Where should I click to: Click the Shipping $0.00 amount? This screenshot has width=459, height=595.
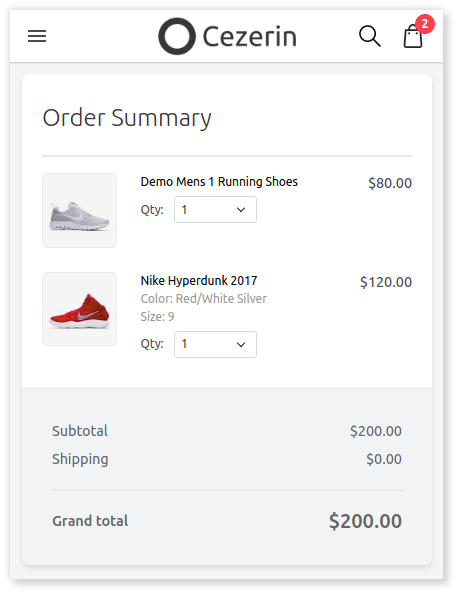point(384,459)
